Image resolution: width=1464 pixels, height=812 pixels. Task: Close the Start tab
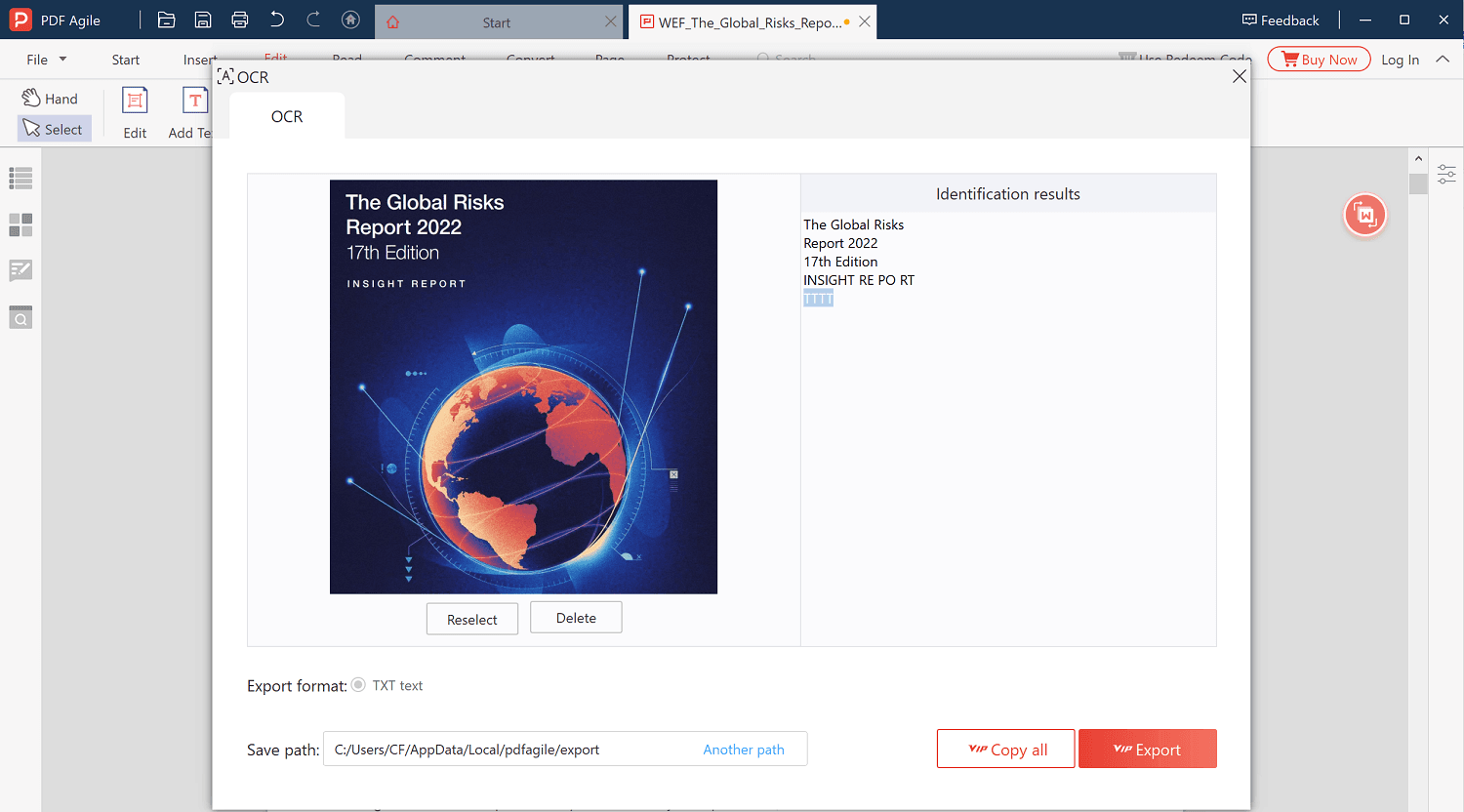click(611, 21)
